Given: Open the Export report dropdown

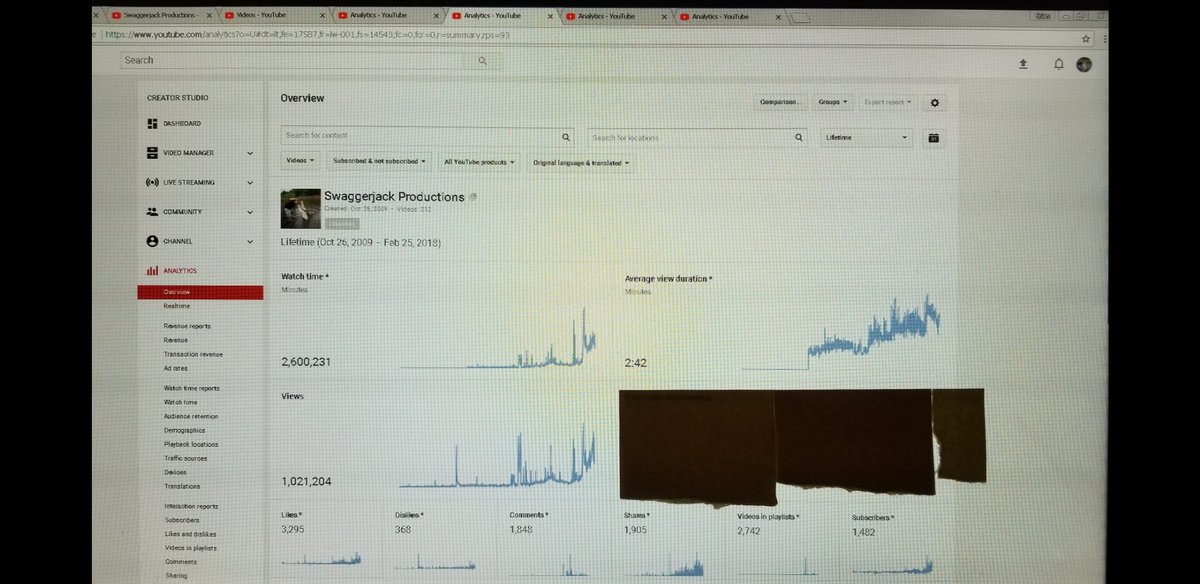Looking at the screenshot, I should pyautogui.click(x=887, y=102).
